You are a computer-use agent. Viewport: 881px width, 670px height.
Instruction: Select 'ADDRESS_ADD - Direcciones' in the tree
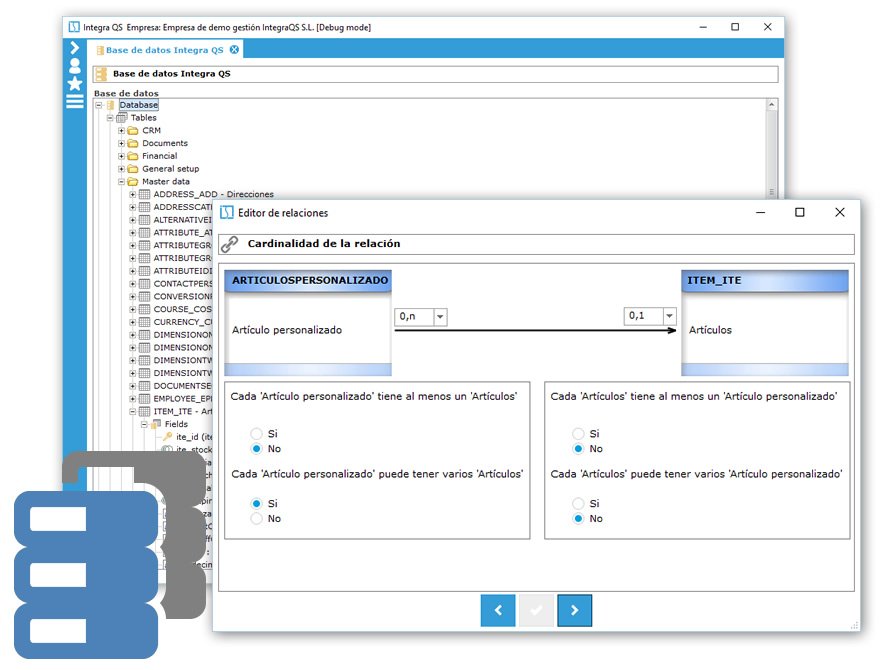(214, 194)
